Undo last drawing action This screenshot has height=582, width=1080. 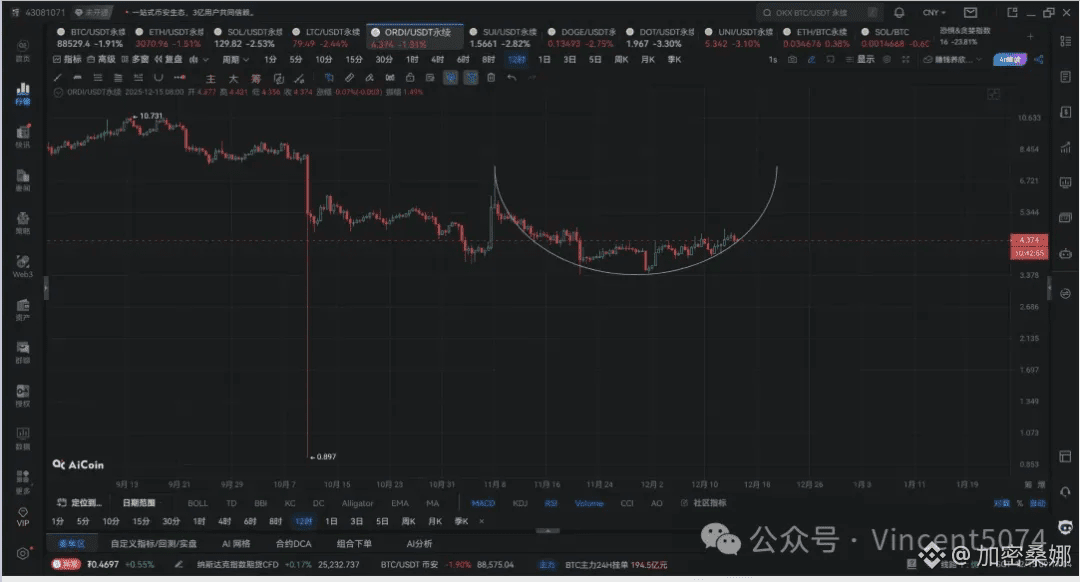(511, 78)
